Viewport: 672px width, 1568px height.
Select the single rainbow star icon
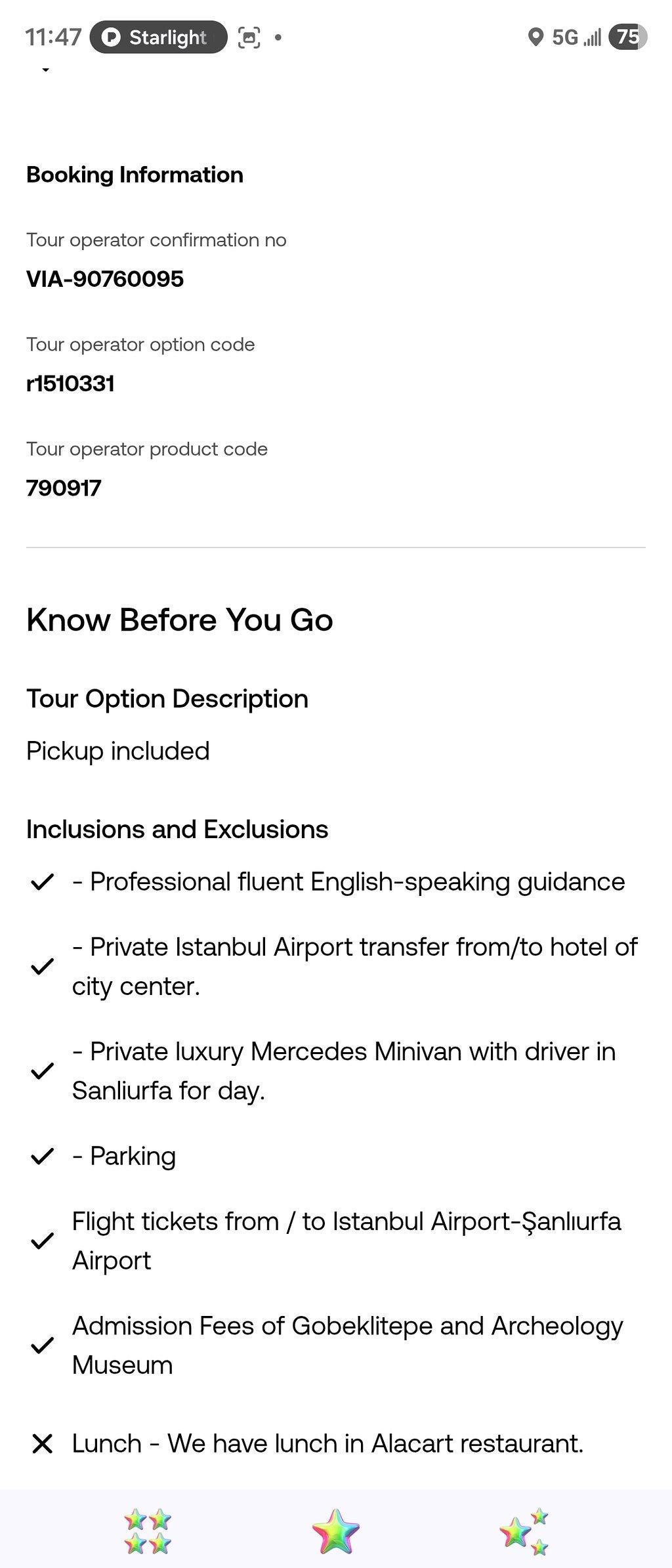coord(335,1531)
